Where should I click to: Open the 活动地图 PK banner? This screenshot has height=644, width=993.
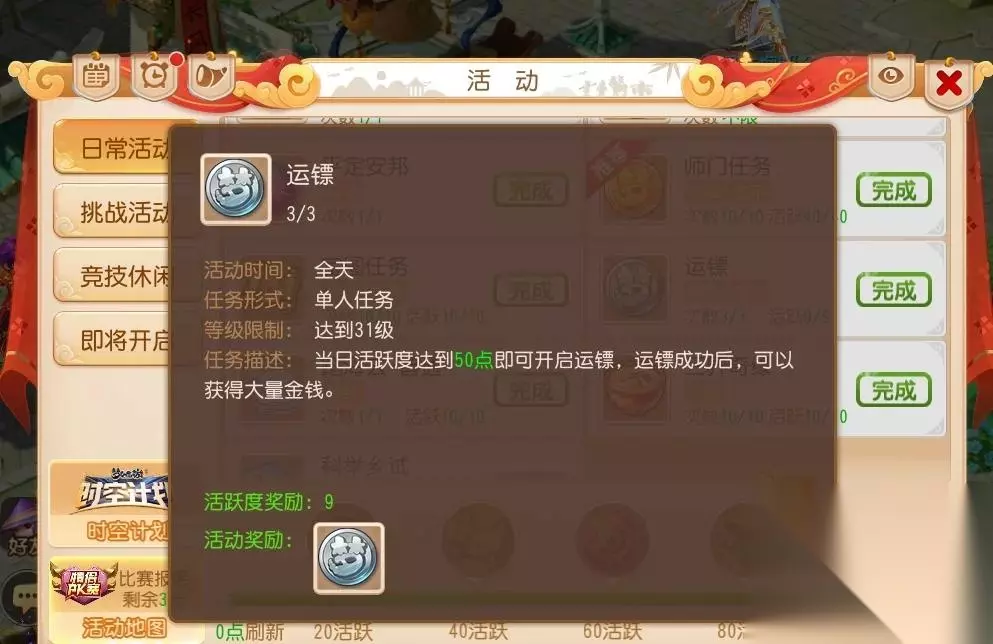[109, 599]
